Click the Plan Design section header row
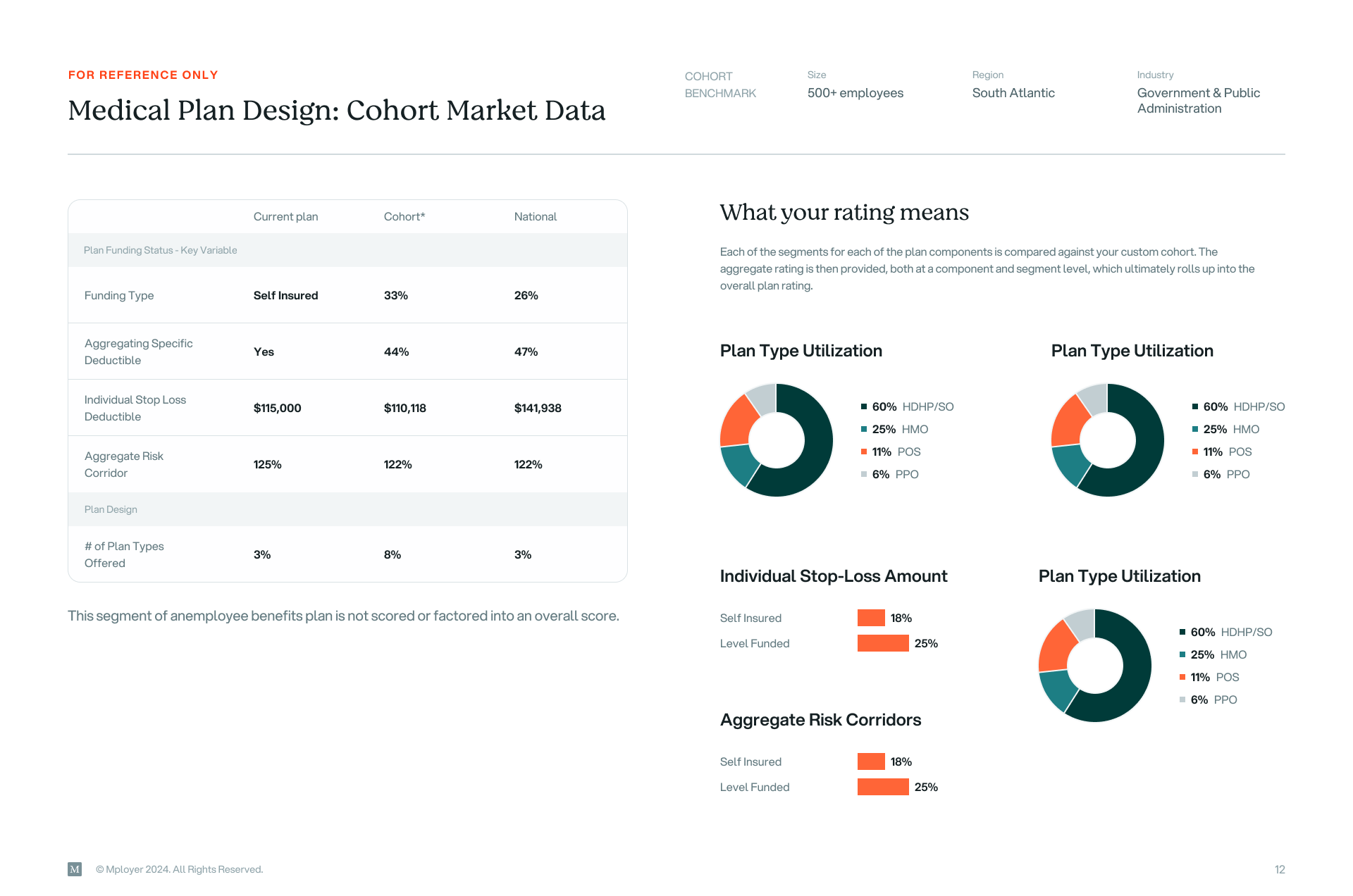The width and height of the screenshot is (1353, 896). (x=111, y=509)
